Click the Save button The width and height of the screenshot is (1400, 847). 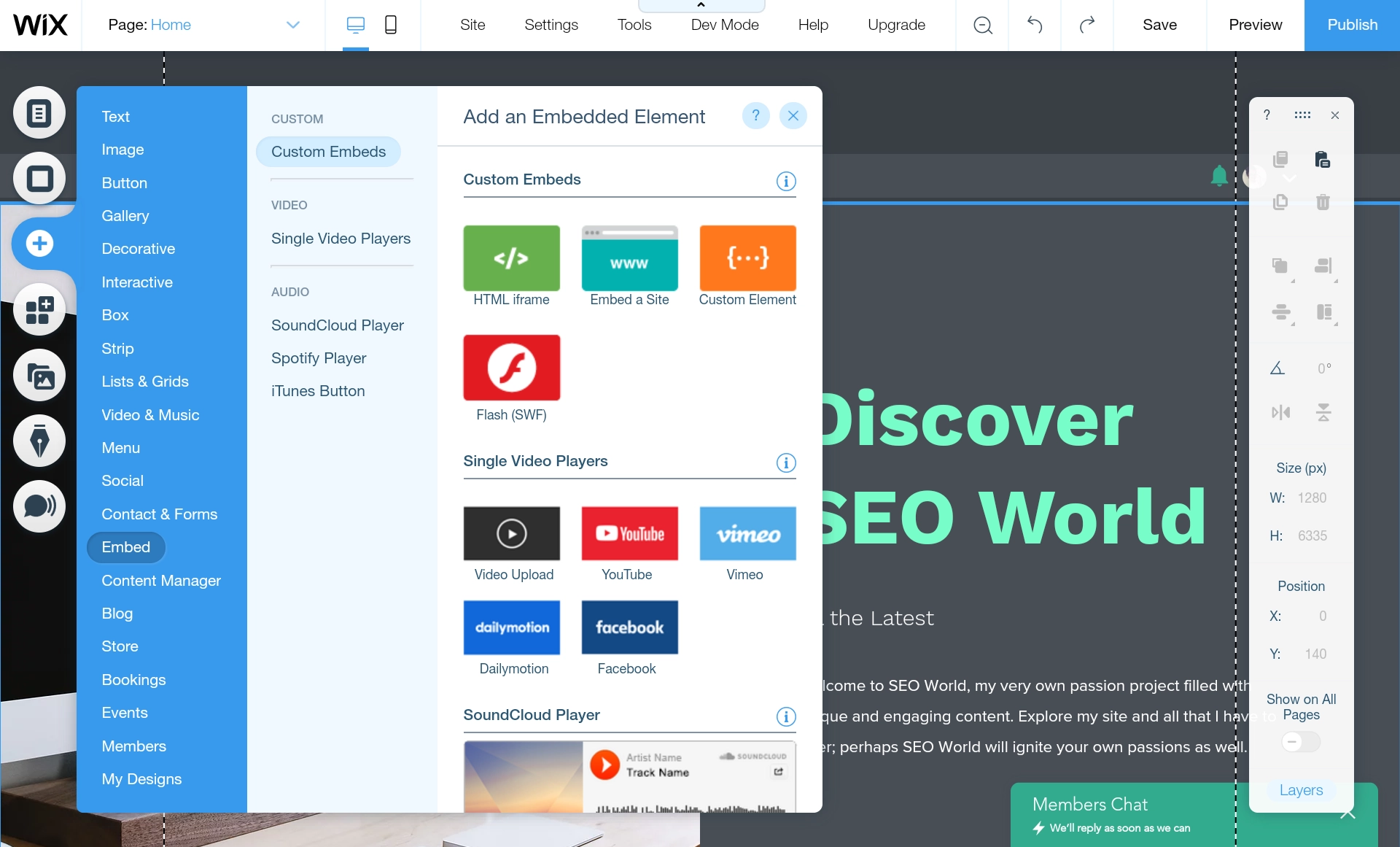(1159, 25)
